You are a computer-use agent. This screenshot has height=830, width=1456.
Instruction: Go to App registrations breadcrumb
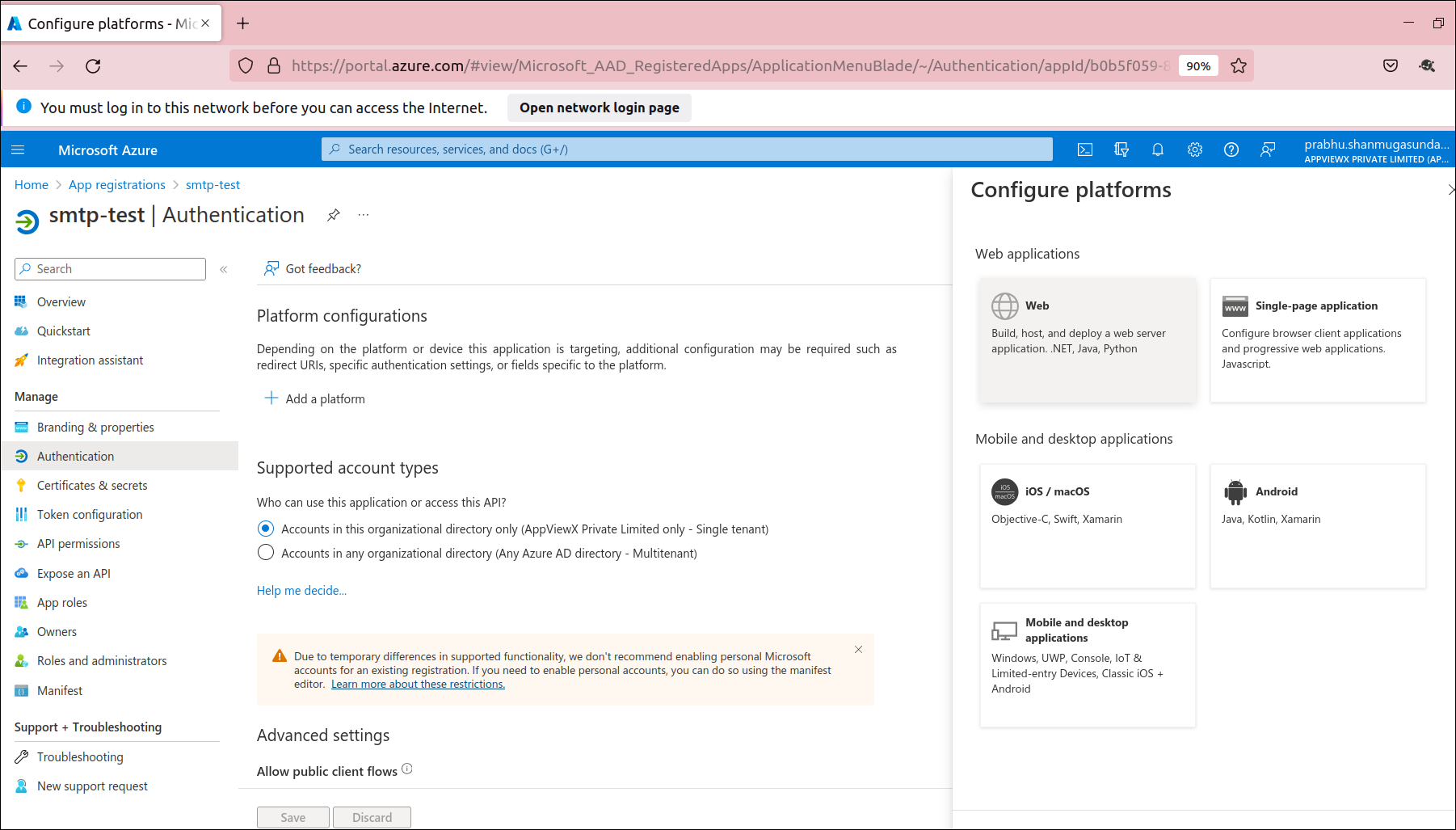coord(117,185)
